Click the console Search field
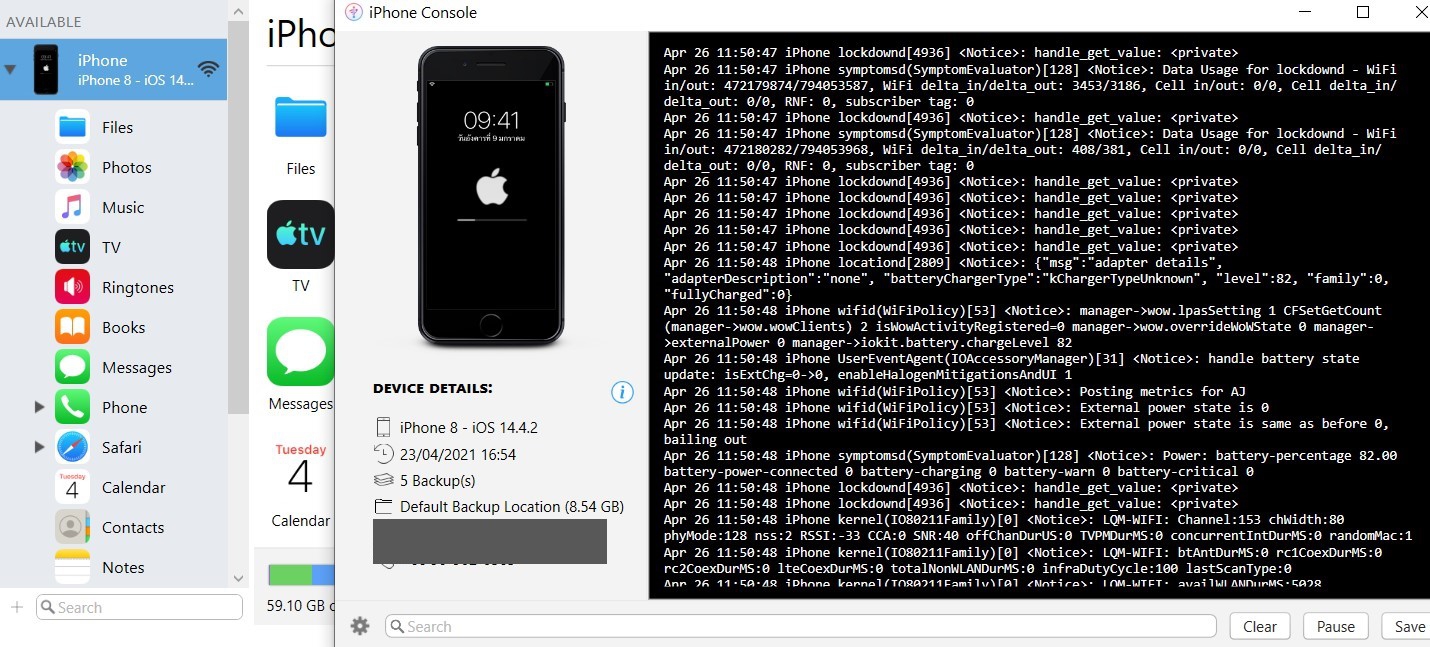Viewport: 1430px width, 647px height. 800,626
